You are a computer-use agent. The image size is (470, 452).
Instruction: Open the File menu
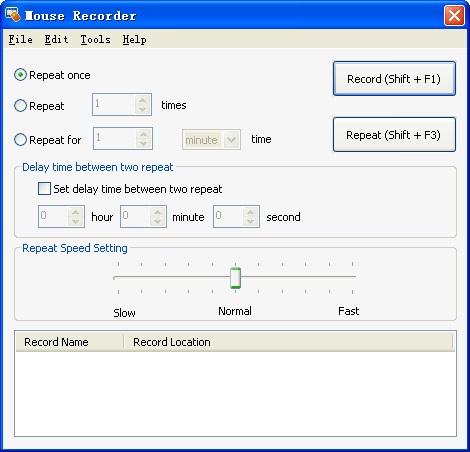(21, 39)
